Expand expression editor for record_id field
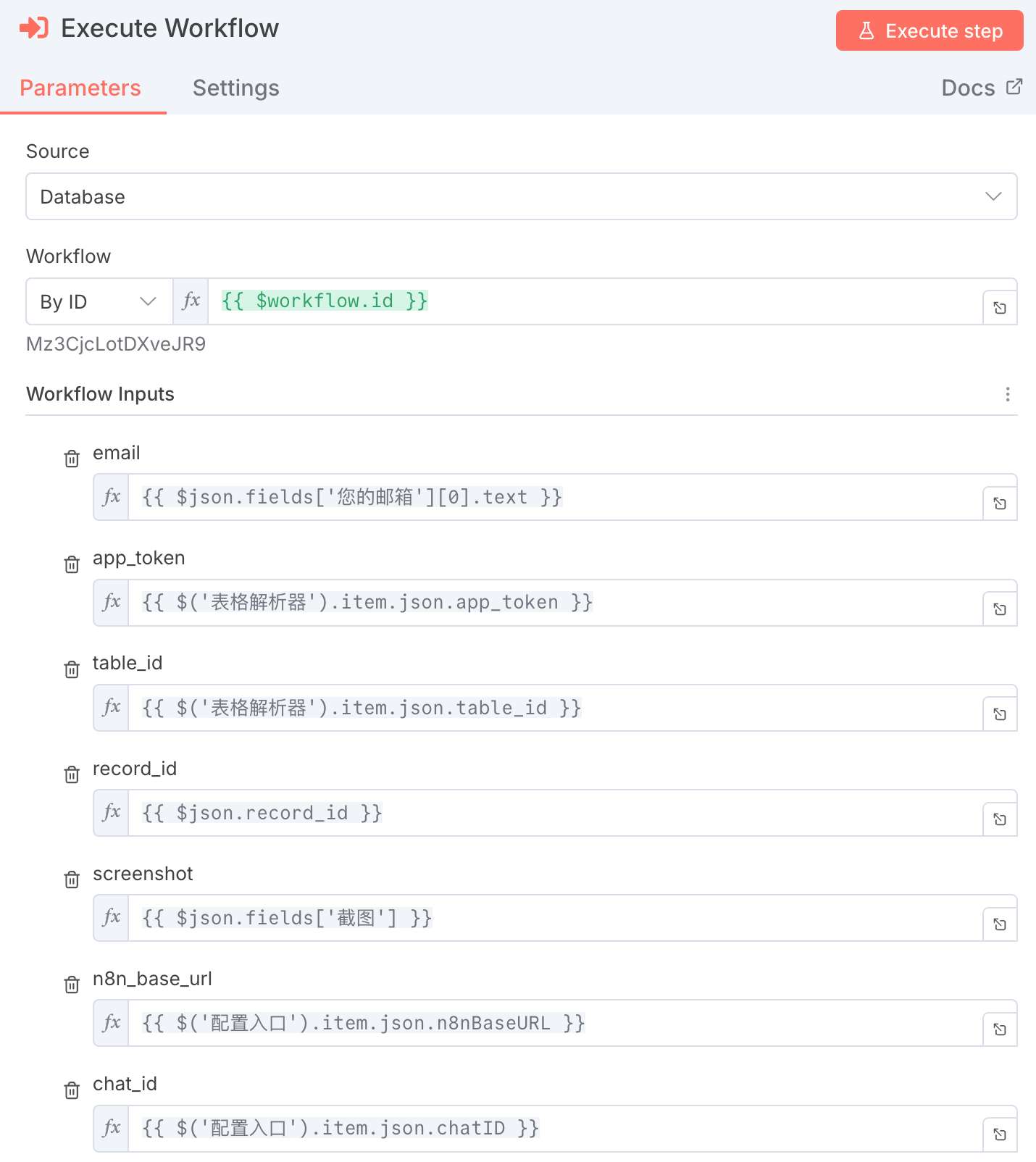 [1000, 819]
